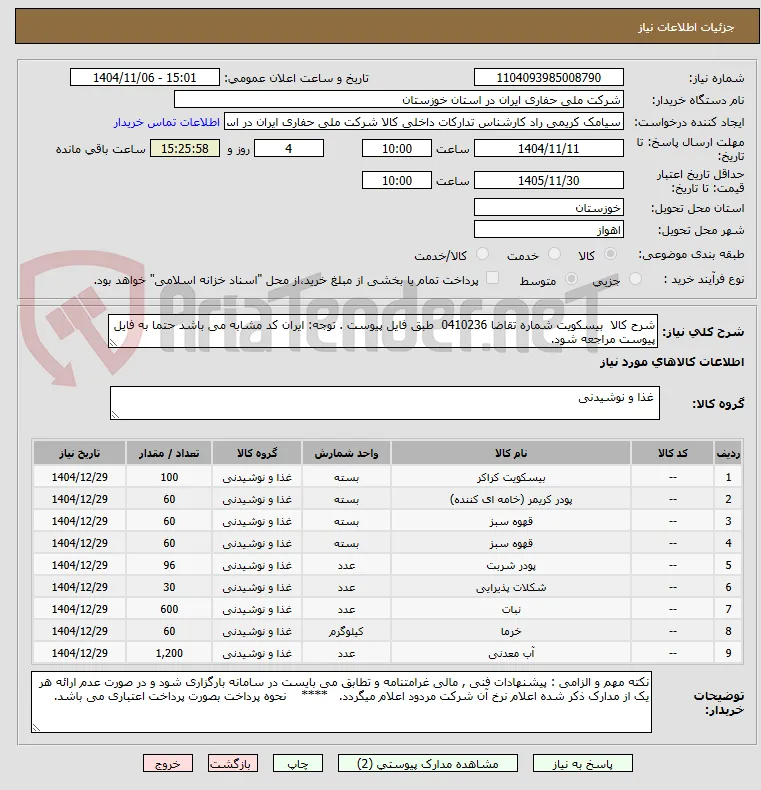The image size is (761, 790).
Task: Click the کد کالا column header
Action: (672, 453)
